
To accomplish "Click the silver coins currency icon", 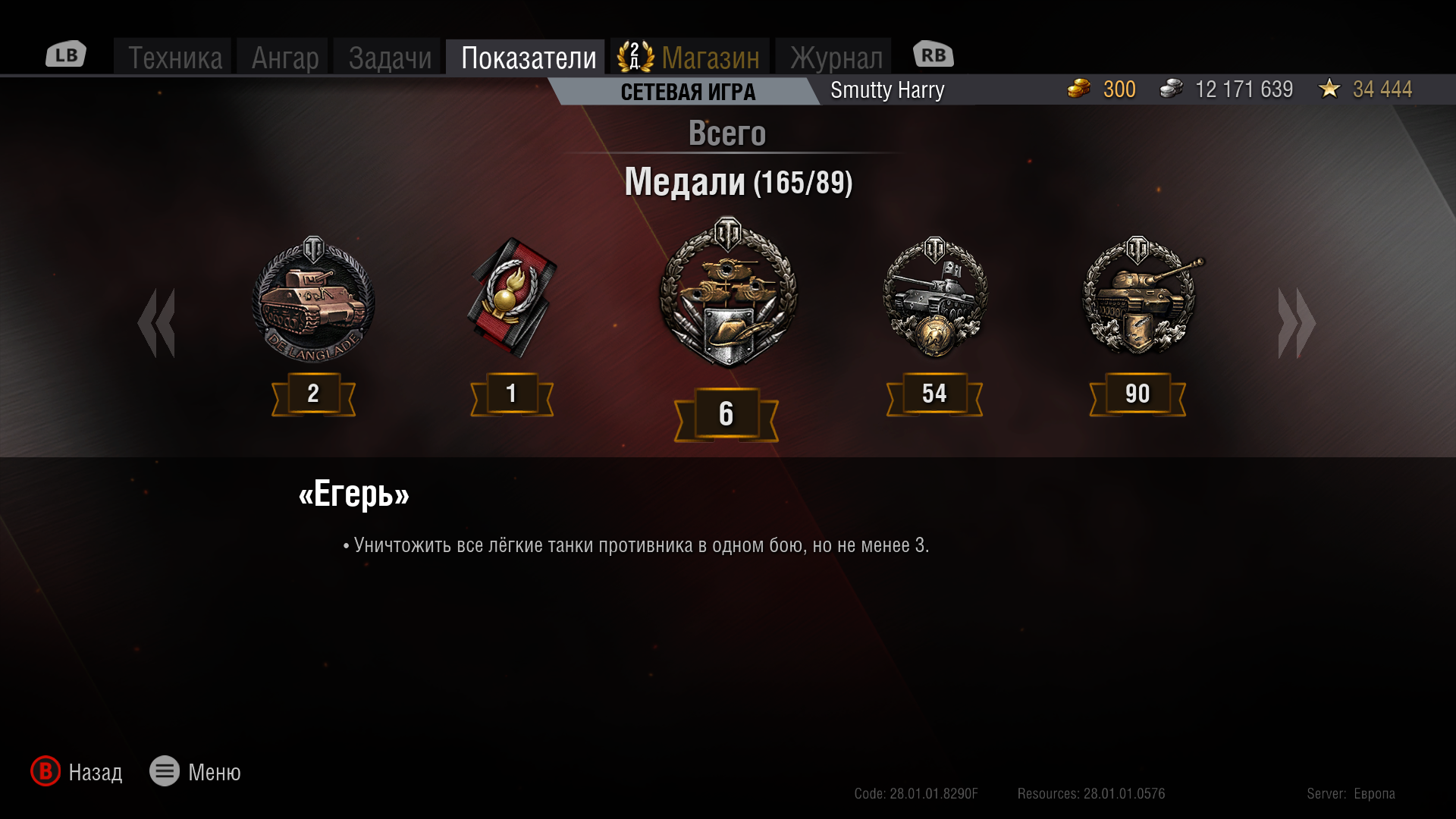I will tap(1171, 89).
